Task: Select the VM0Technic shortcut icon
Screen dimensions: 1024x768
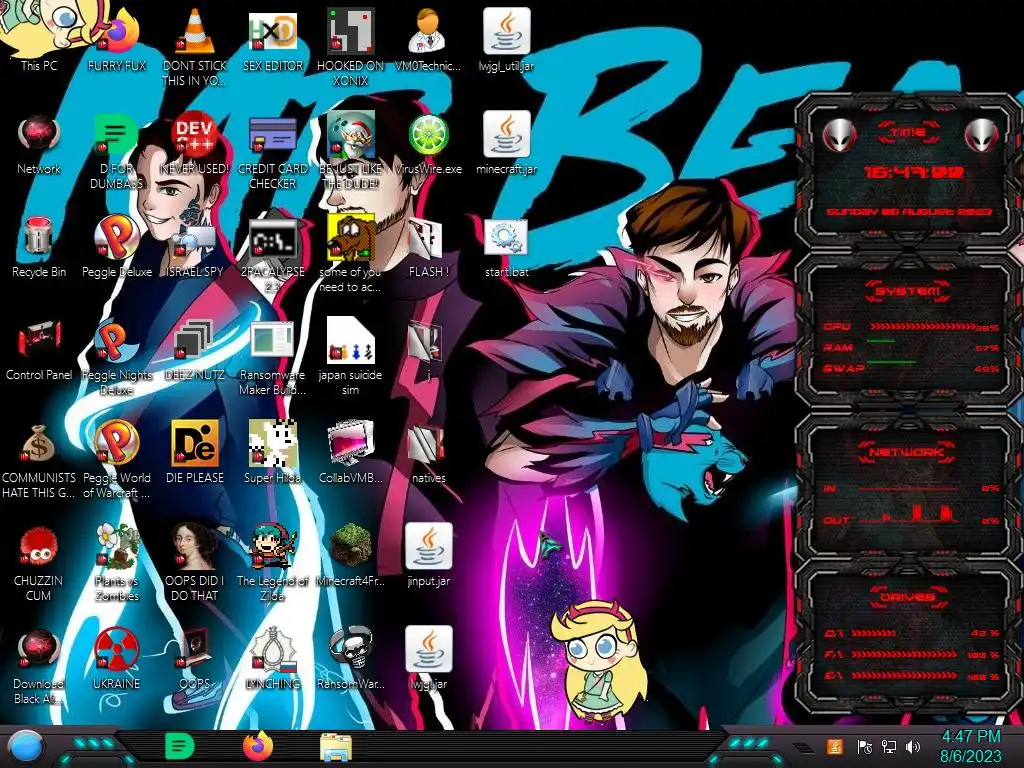Action: click(428, 31)
